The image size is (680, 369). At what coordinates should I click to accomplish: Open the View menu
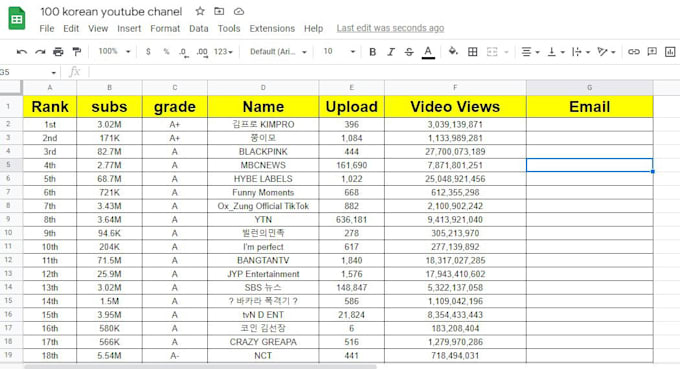[98, 29]
